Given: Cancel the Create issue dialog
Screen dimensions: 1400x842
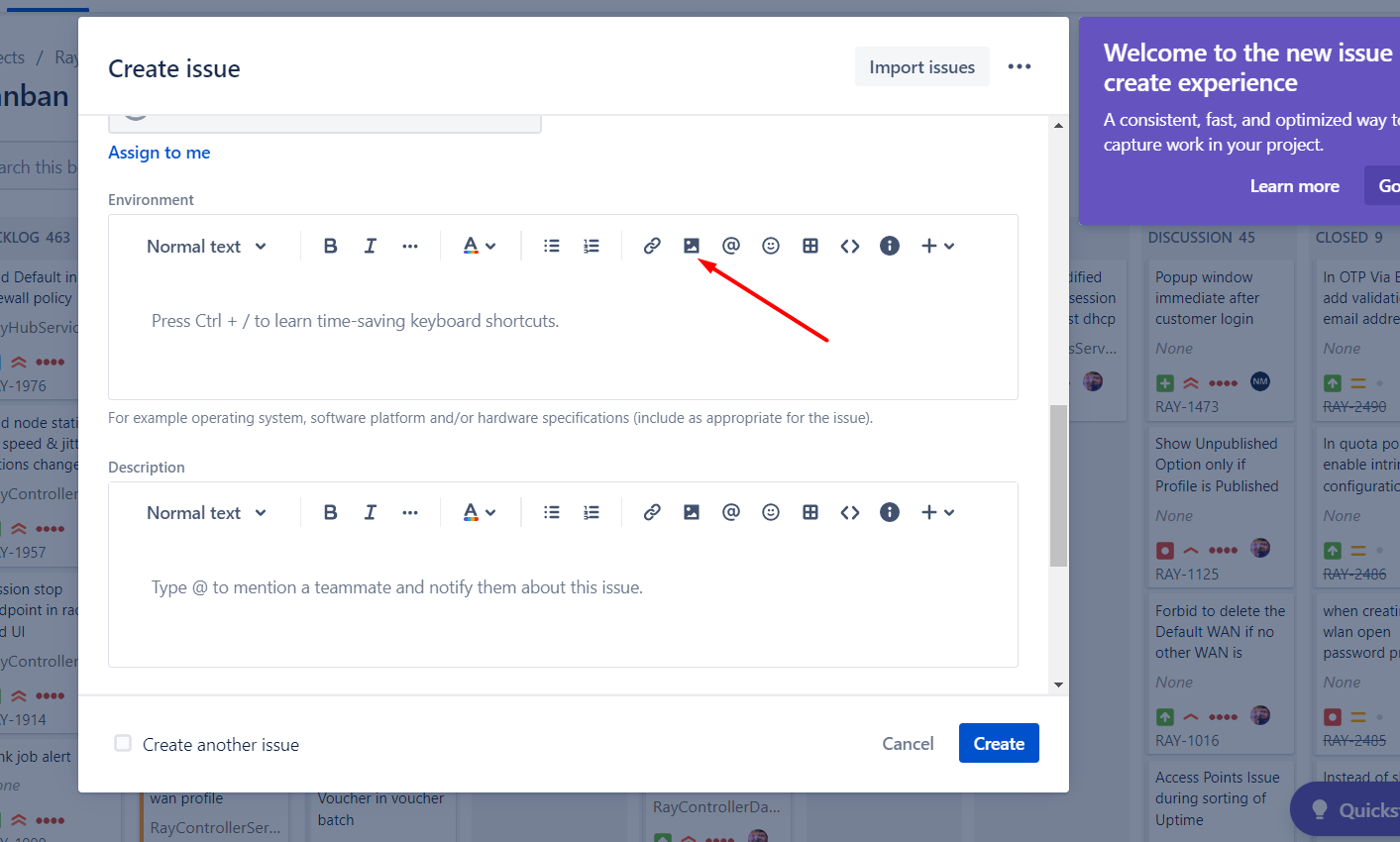Looking at the screenshot, I should coord(908,743).
